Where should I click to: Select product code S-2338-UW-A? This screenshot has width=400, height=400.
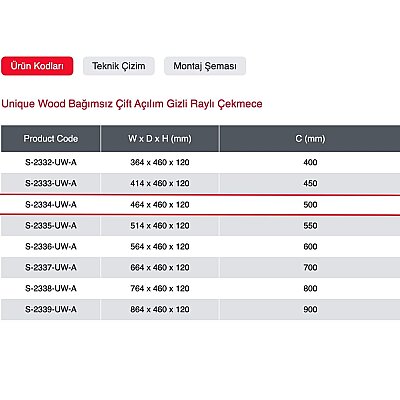pos(51,288)
